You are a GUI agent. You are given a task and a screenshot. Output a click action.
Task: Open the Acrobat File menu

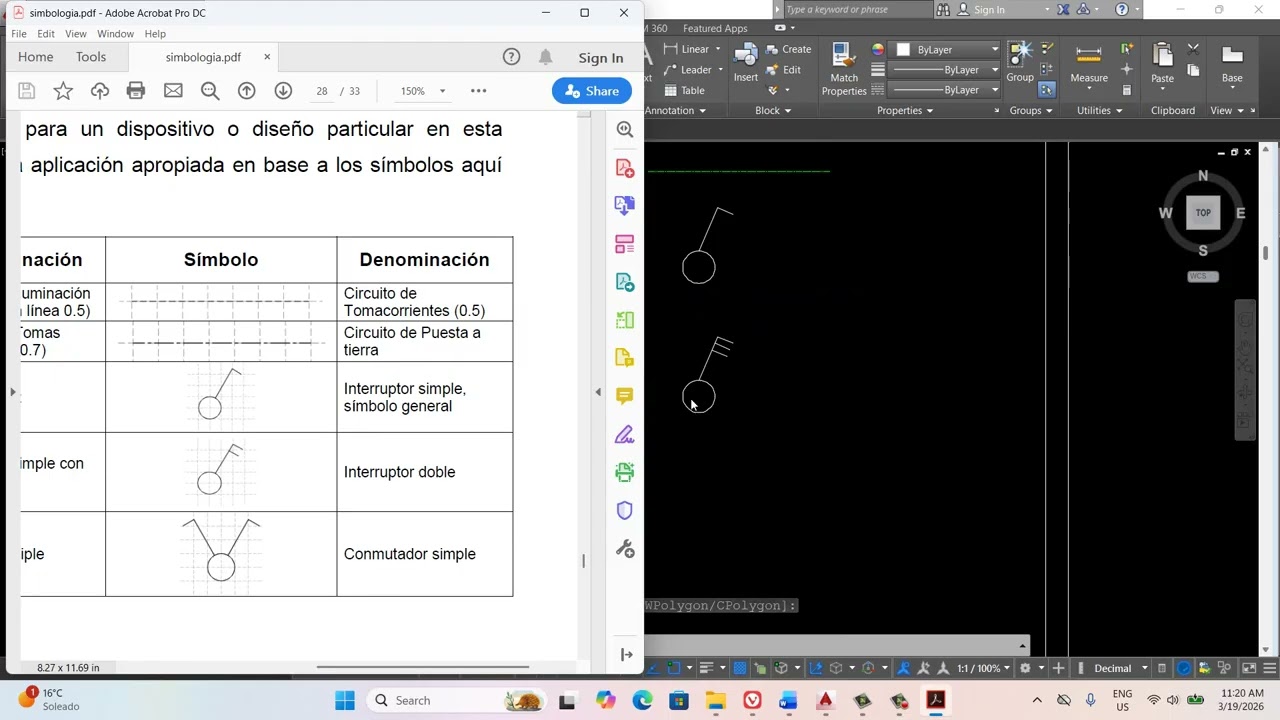[19, 34]
